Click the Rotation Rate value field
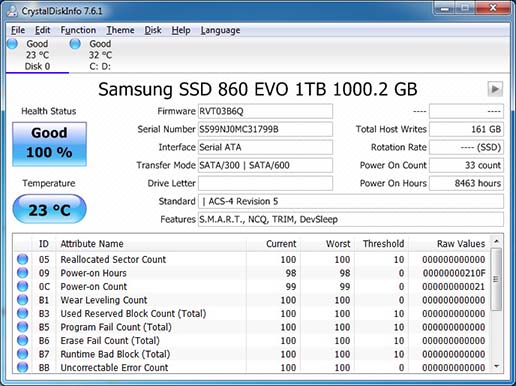This screenshot has width=516, height=386. point(466,147)
